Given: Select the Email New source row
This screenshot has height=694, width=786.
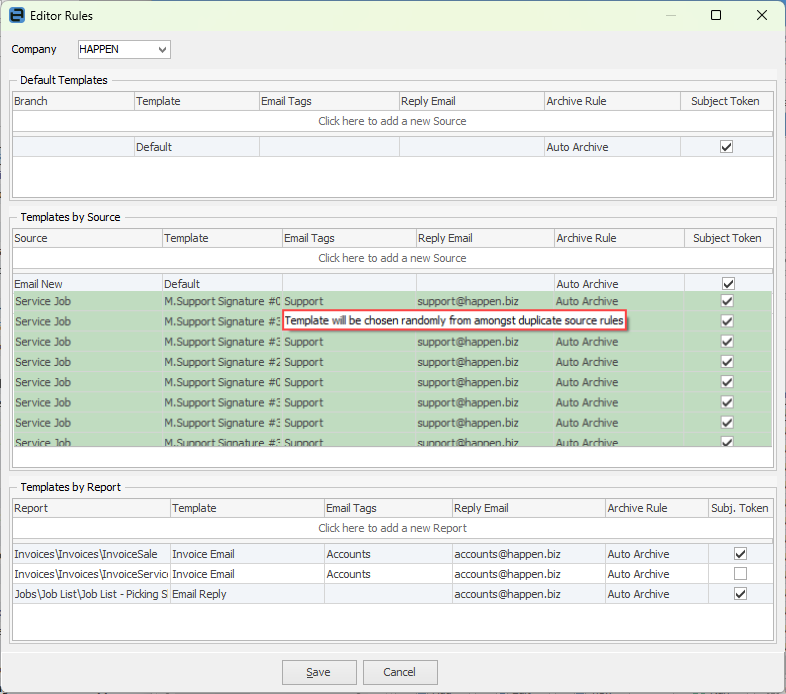Looking at the screenshot, I should (392, 284).
